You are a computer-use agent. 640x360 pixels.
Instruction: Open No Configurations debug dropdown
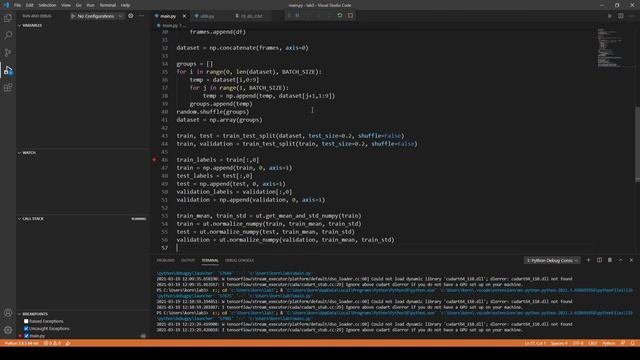tap(99, 16)
